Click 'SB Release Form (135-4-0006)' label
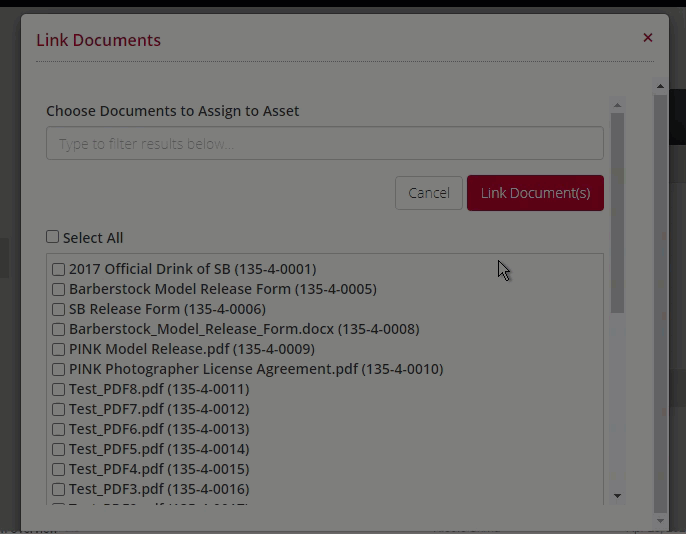Viewport: 686px width, 534px height. 168,309
